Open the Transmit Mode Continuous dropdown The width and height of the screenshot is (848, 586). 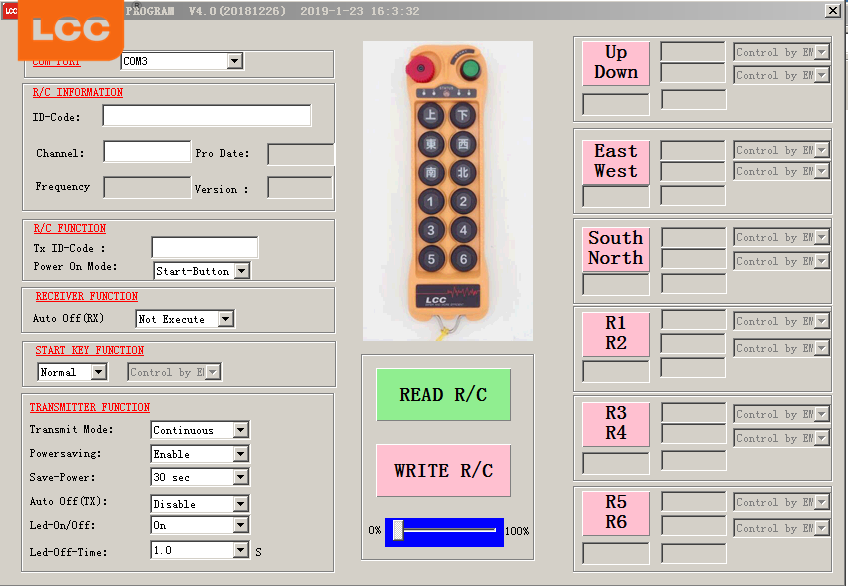240,430
